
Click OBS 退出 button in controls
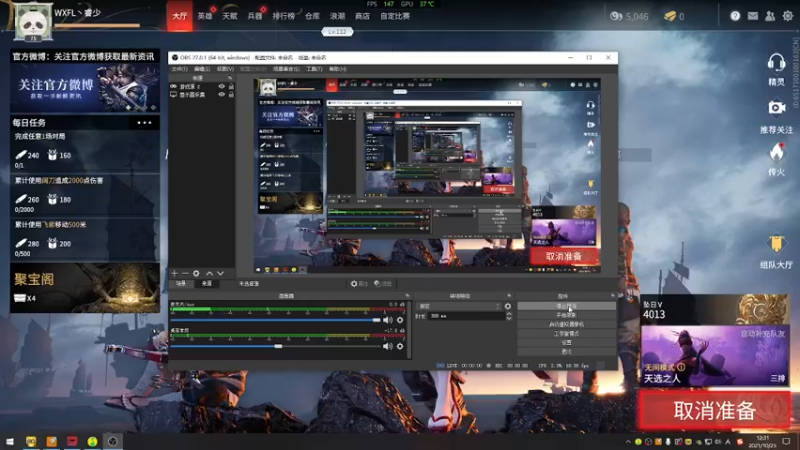click(x=566, y=352)
